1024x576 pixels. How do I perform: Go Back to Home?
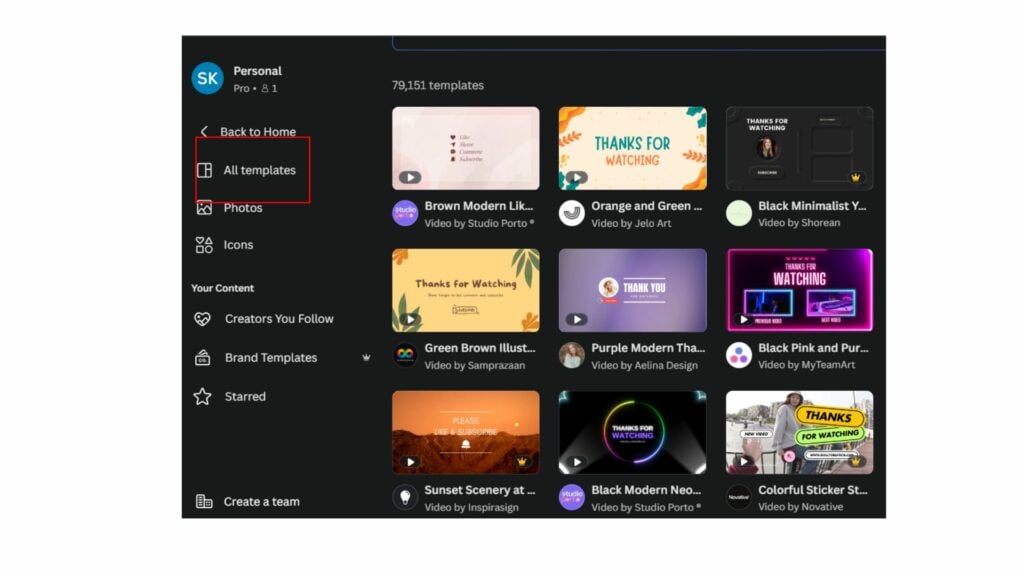tap(258, 131)
